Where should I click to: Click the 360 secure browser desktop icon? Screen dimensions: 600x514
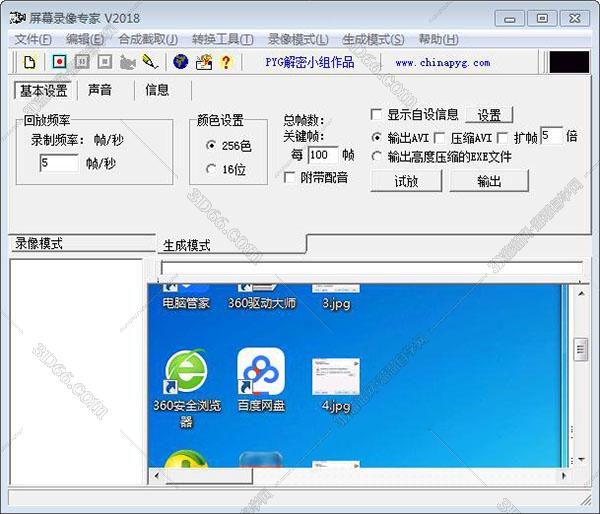pyautogui.click(x=186, y=372)
